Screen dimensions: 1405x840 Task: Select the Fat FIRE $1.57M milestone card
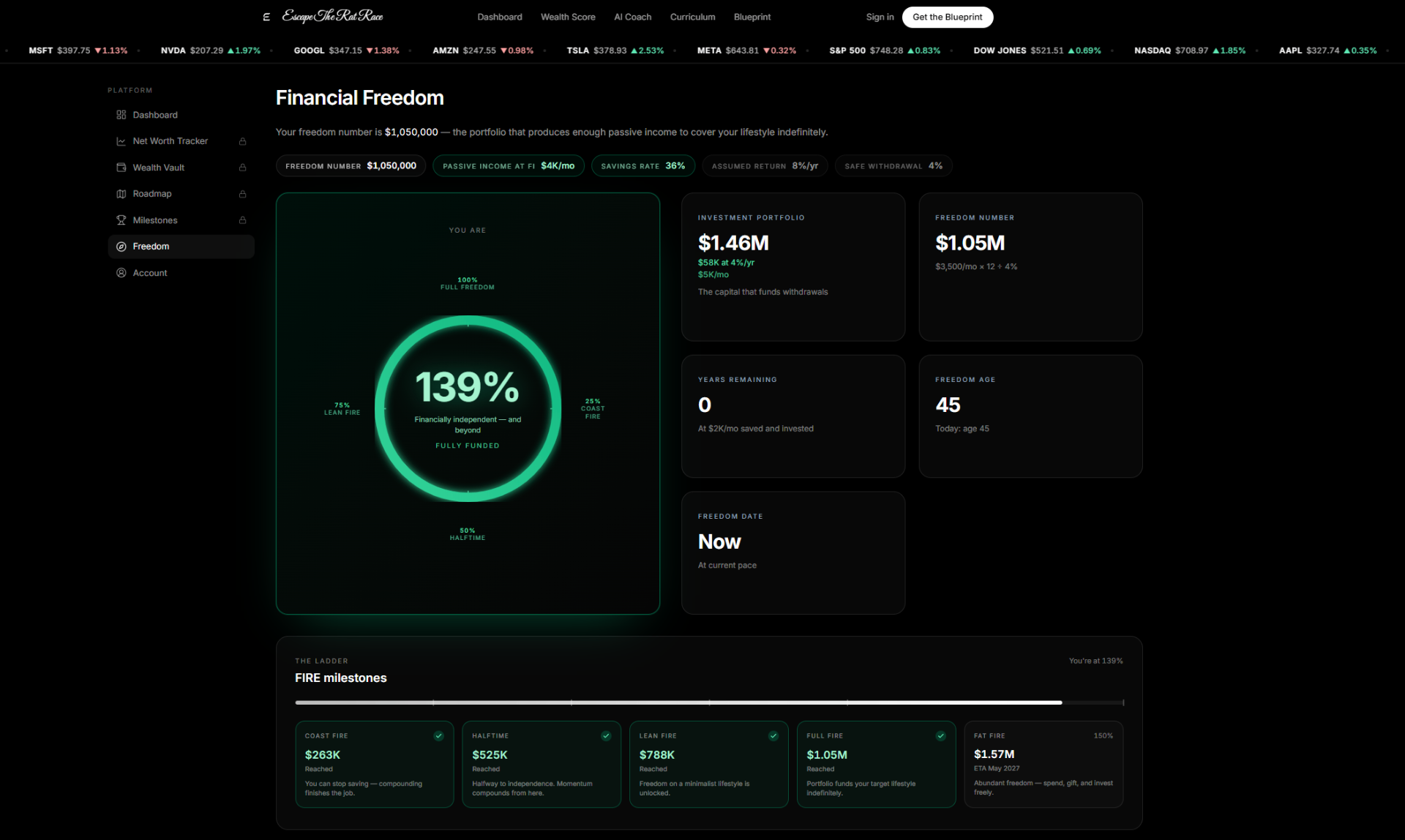[1044, 765]
